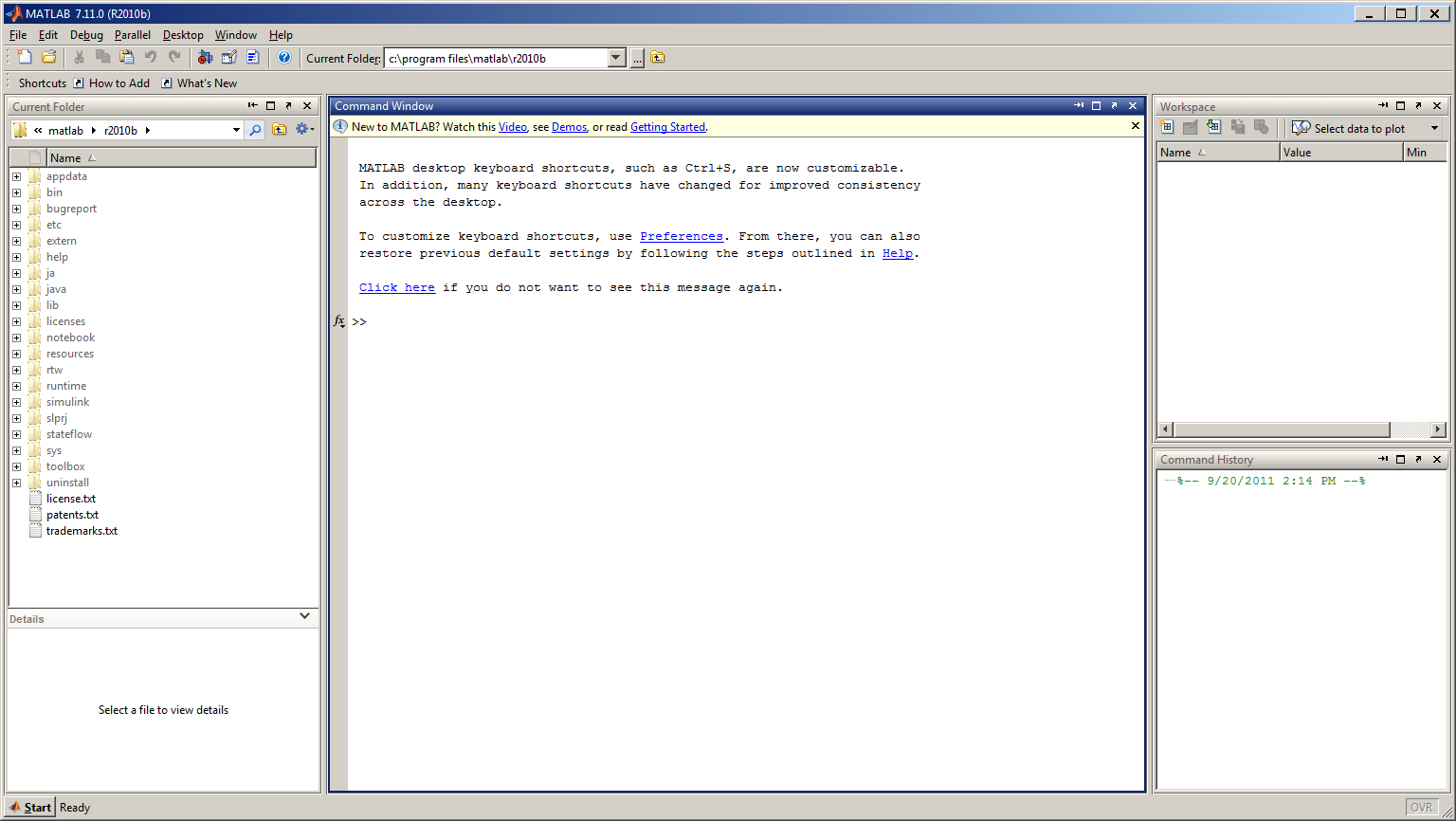Collapse the Details panel chevron
1456x821 pixels.
click(x=304, y=616)
